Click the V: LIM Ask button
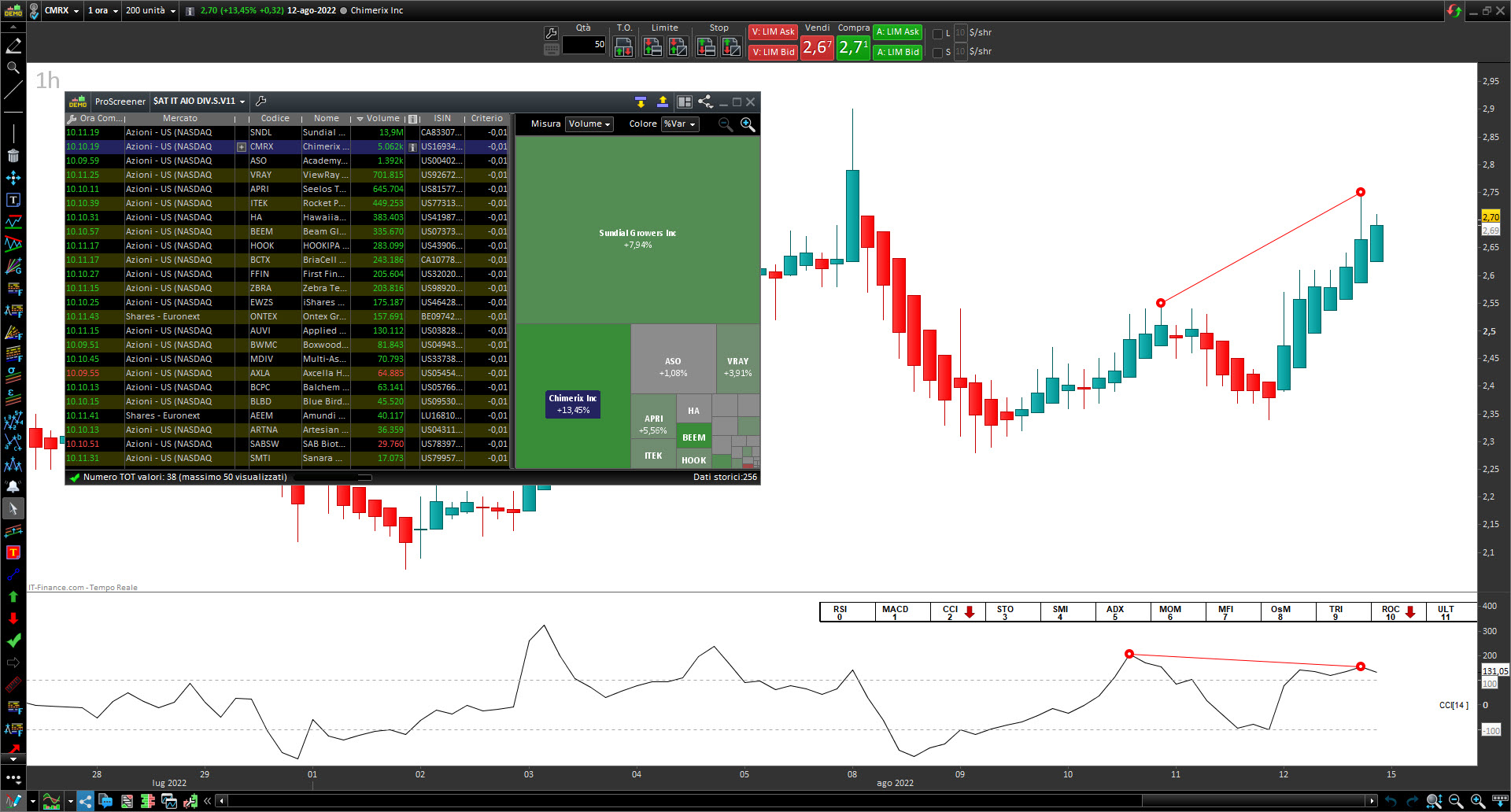Viewport: 1511px width, 812px height. (x=773, y=32)
